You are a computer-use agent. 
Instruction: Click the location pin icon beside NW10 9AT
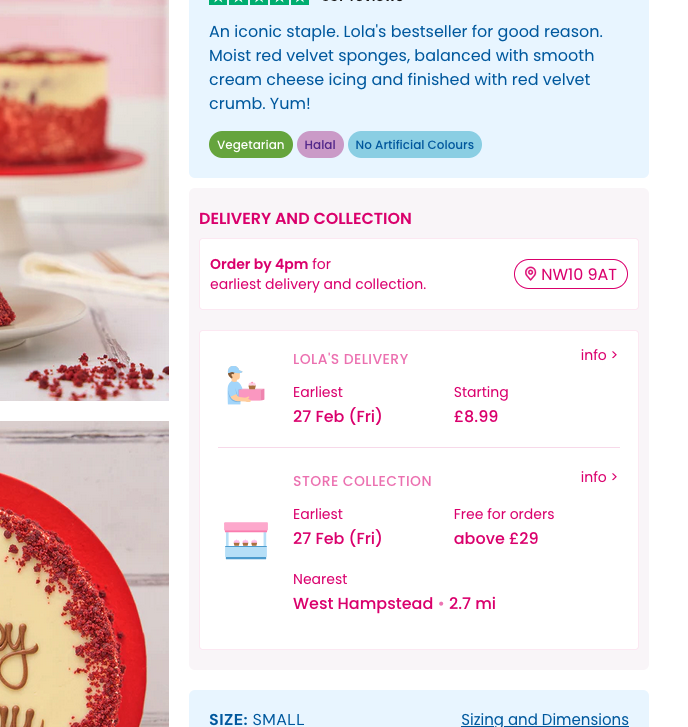coord(530,274)
